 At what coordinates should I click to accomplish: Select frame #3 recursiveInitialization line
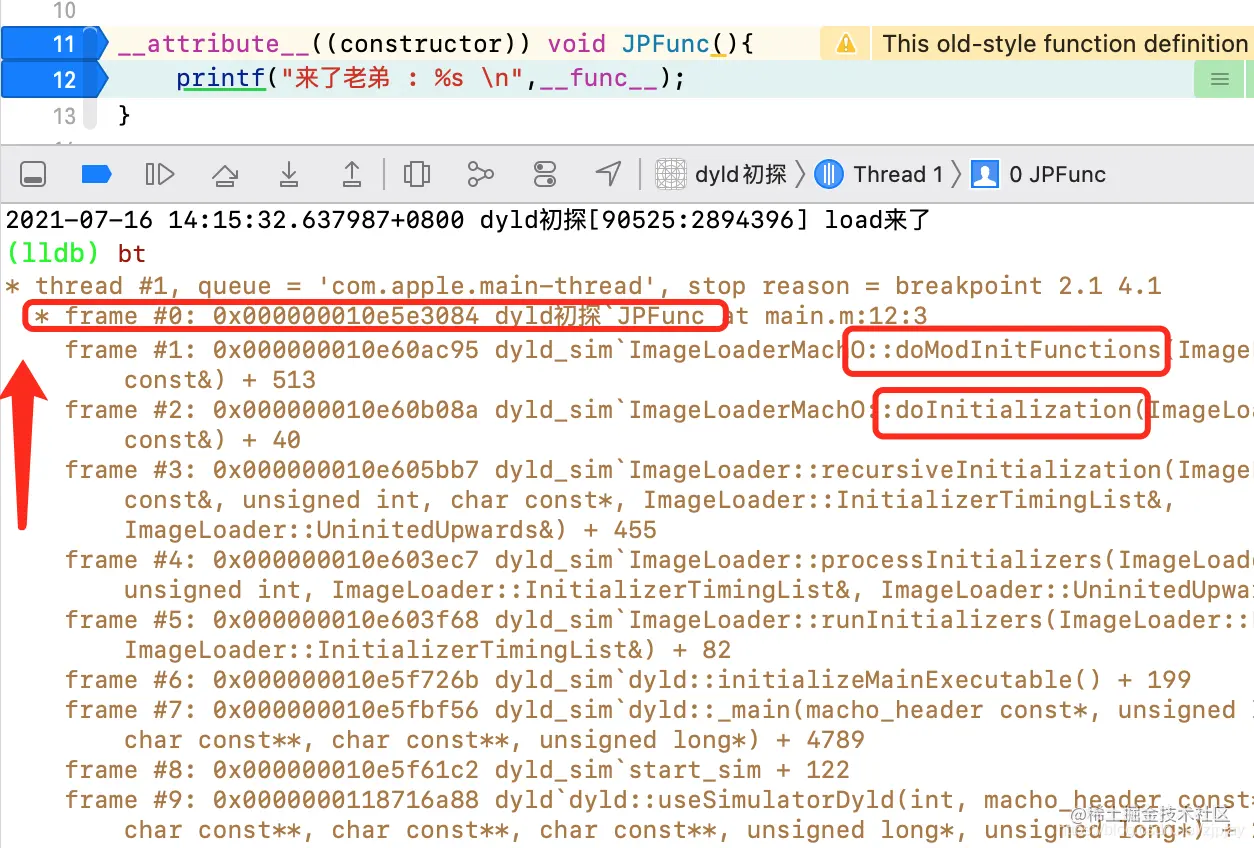click(x=659, y=500)
